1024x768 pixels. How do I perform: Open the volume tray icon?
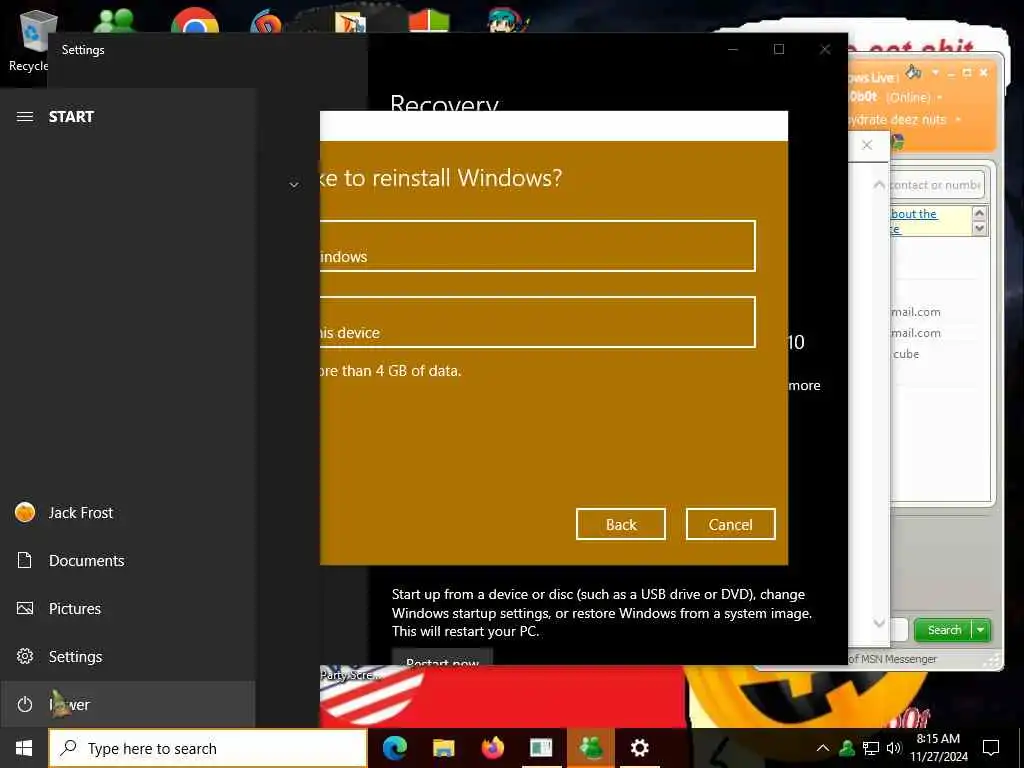coord(893,748)
